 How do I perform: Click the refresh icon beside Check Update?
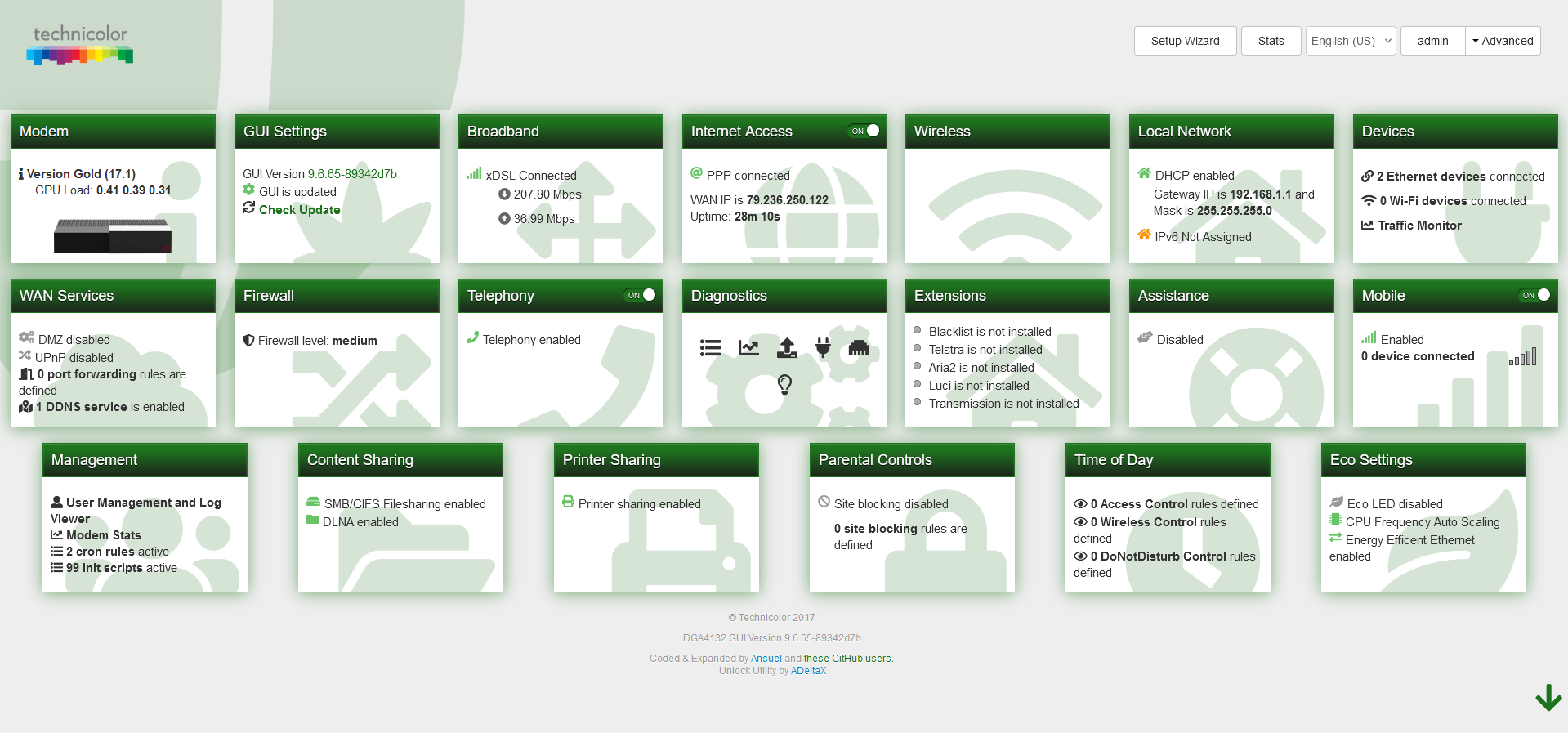pos(249,208)
